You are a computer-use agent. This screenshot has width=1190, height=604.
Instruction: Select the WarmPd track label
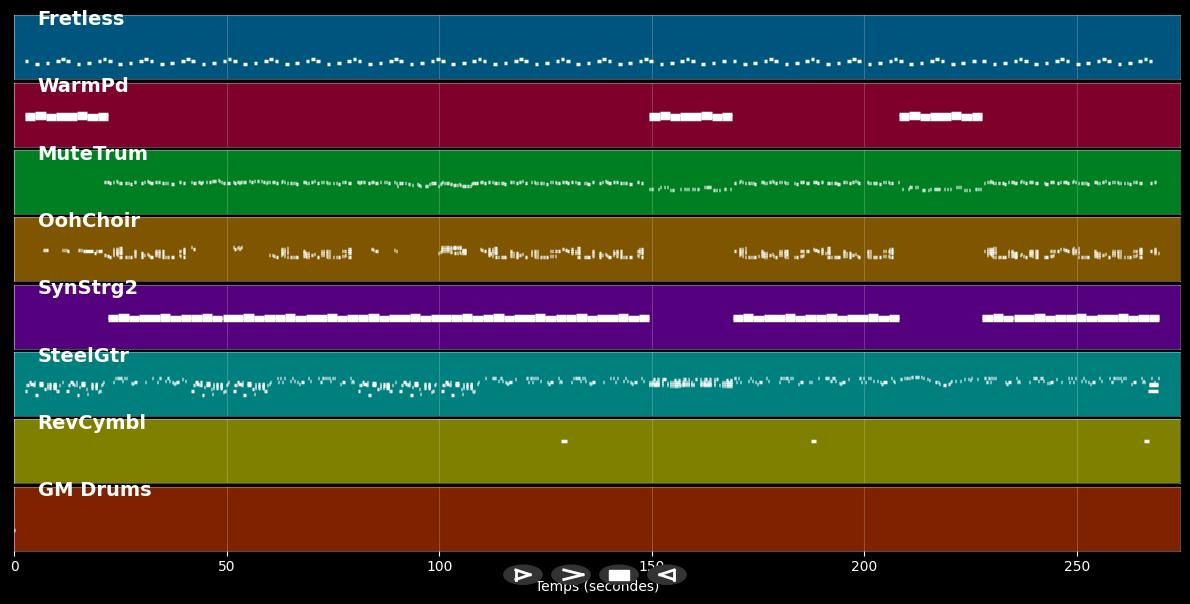click(x=83, y=86)
